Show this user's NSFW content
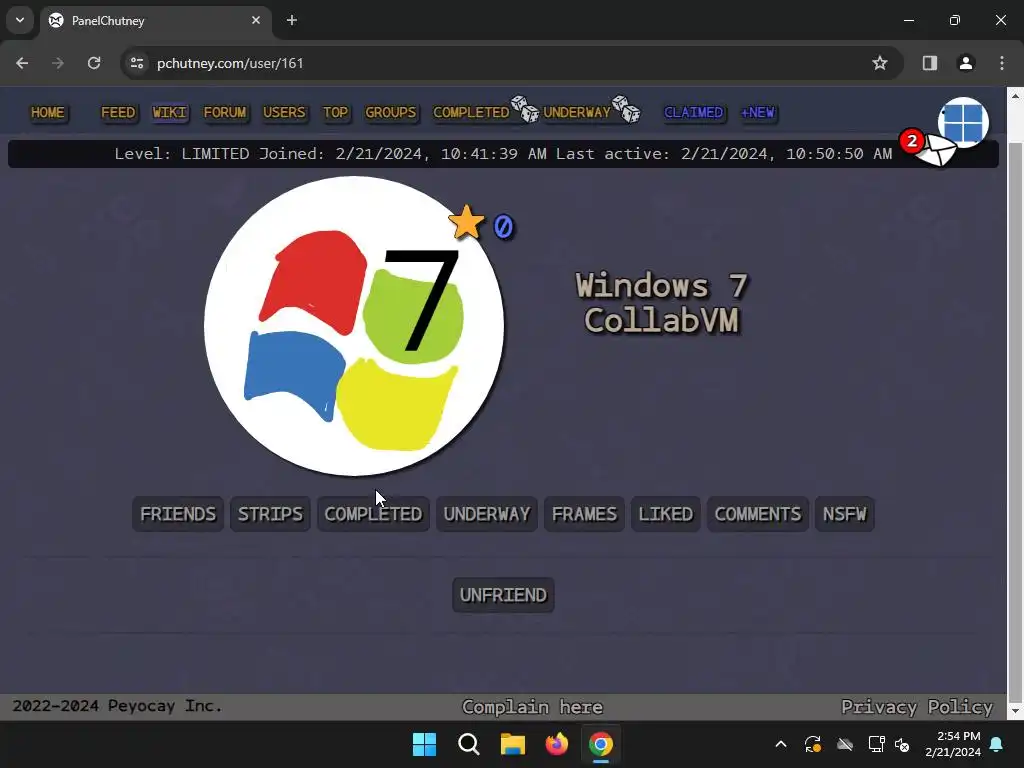Screen dimensions: 1024x768 click(x=844, y=514)
